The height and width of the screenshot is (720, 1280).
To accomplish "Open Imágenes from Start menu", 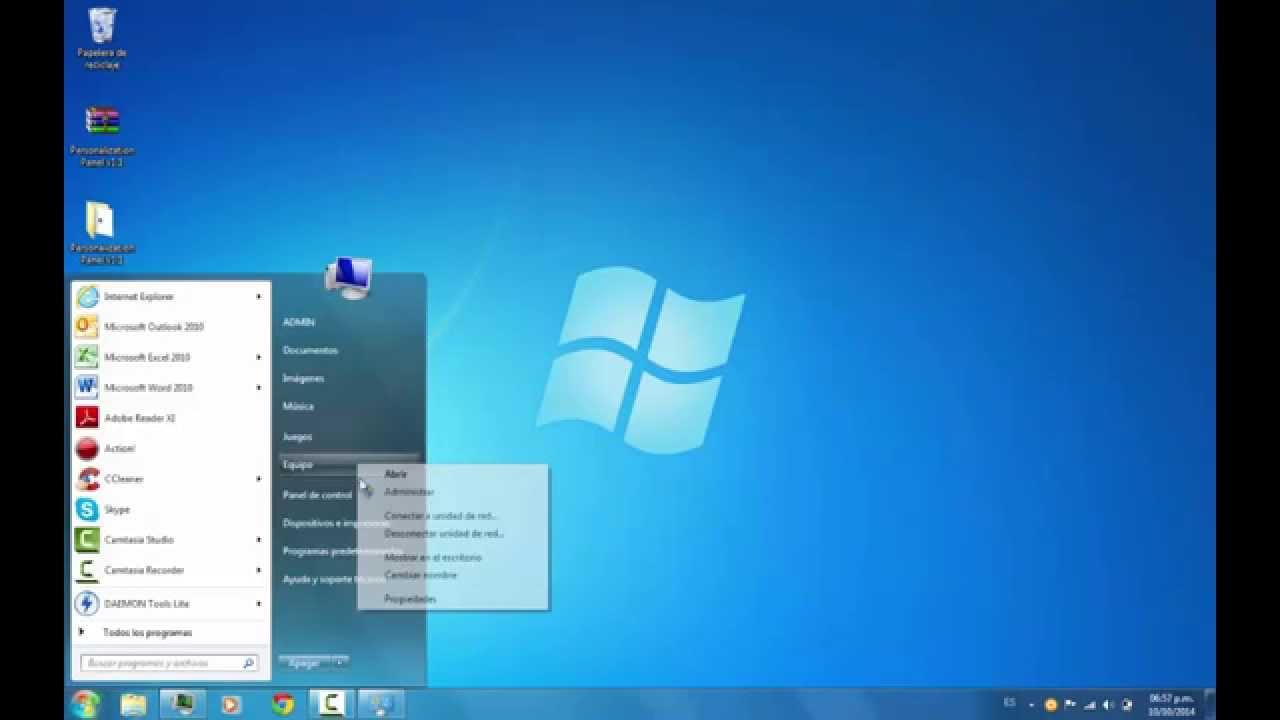I will click(x=303, y=378).
